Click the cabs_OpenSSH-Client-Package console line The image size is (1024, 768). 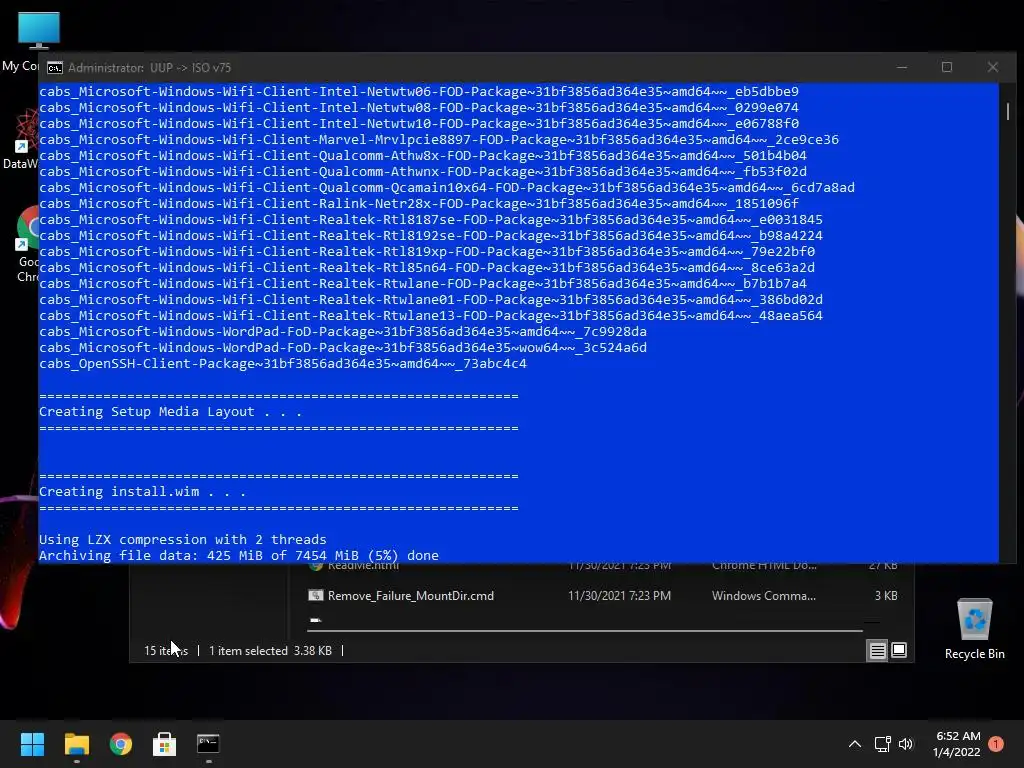tap(282, 364)
